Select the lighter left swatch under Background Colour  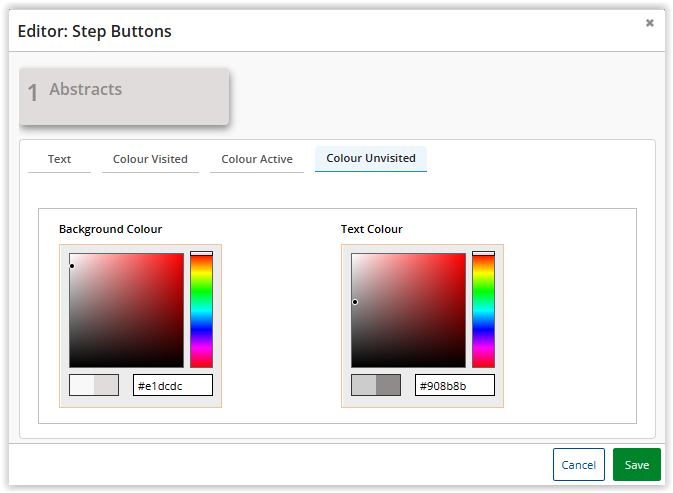click(x=82, y=385)
